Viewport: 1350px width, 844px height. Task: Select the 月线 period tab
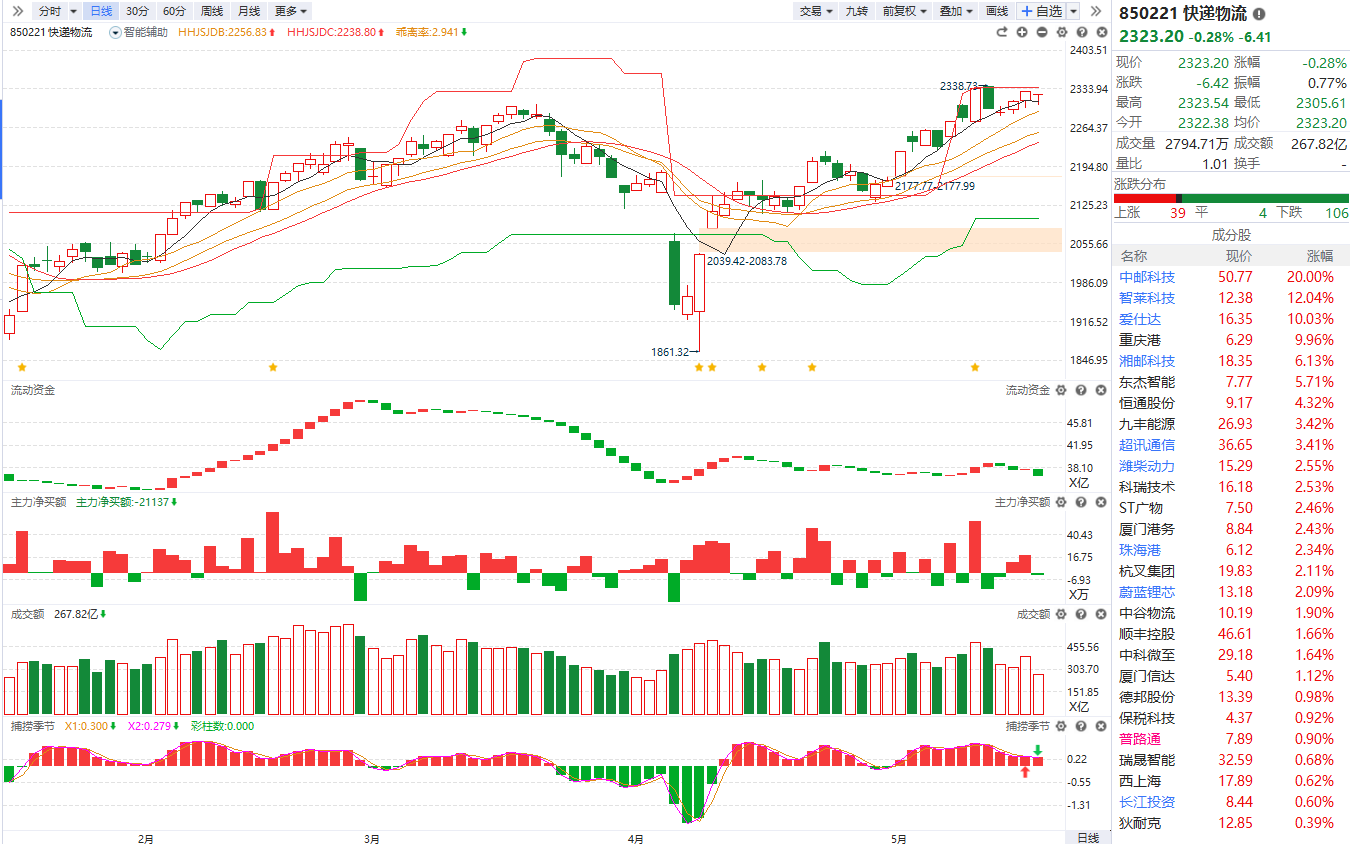click(249, 11)
